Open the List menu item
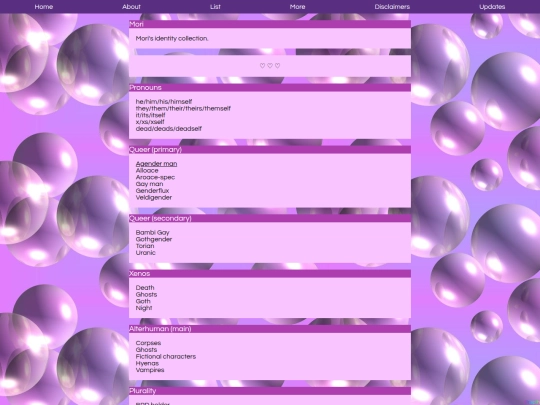Viewport: 540px width, 405px height. (215, 7)
